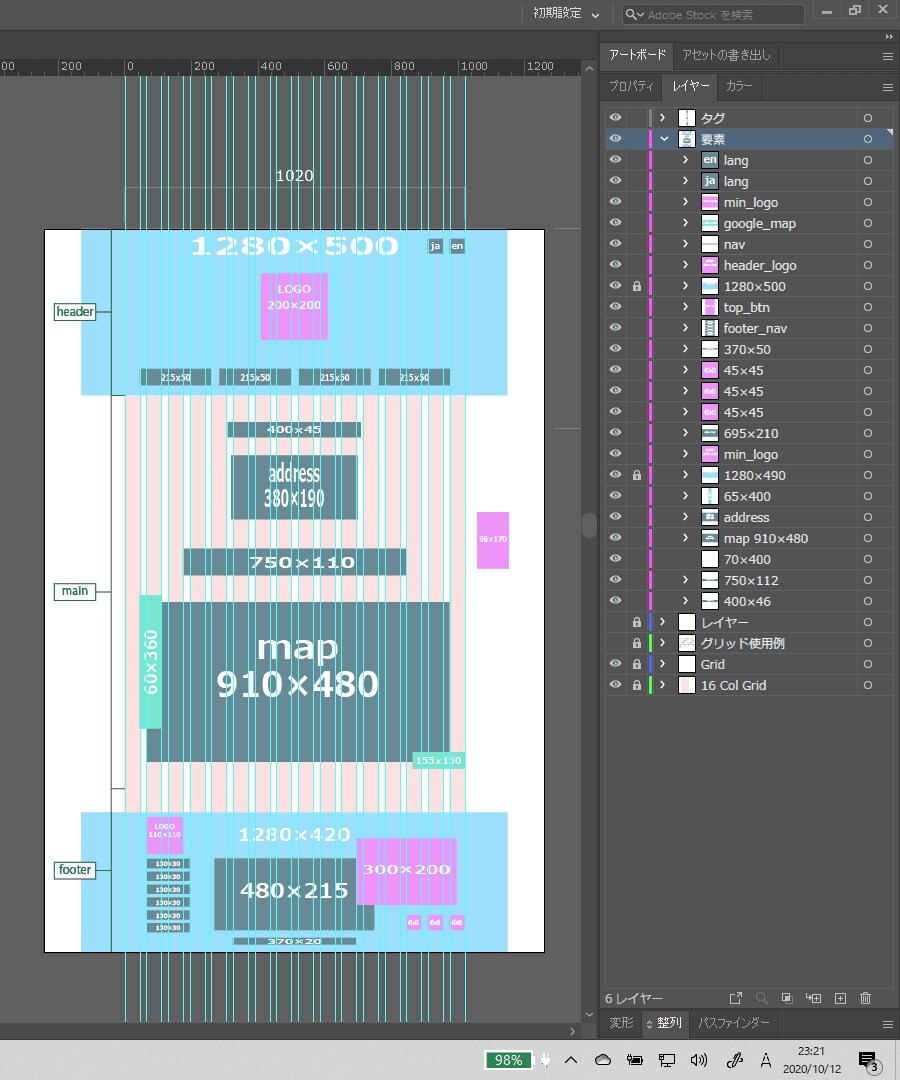Open the Align panel group hamburger menu
900x1080 pixels.
[x=888, y=1024]
